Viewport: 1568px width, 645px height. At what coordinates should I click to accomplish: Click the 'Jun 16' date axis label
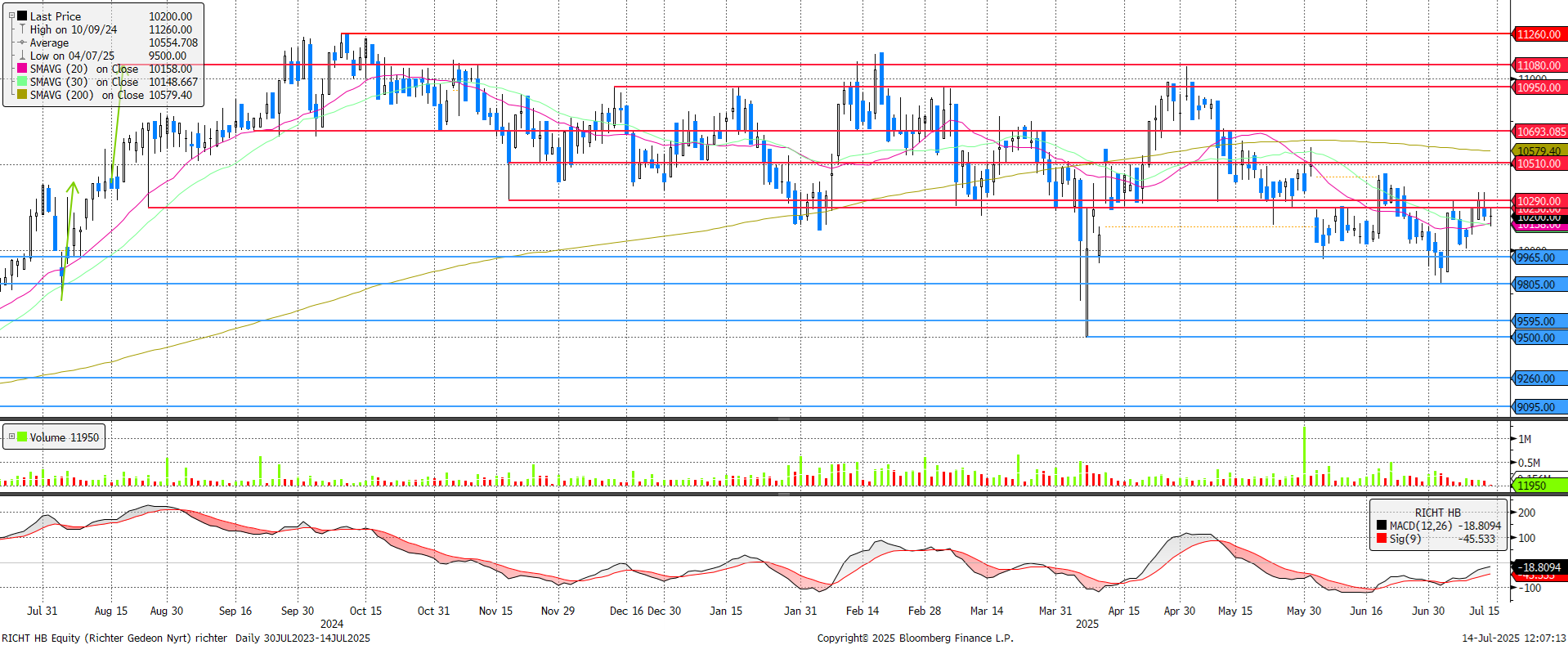click(x=1366, y=611)
